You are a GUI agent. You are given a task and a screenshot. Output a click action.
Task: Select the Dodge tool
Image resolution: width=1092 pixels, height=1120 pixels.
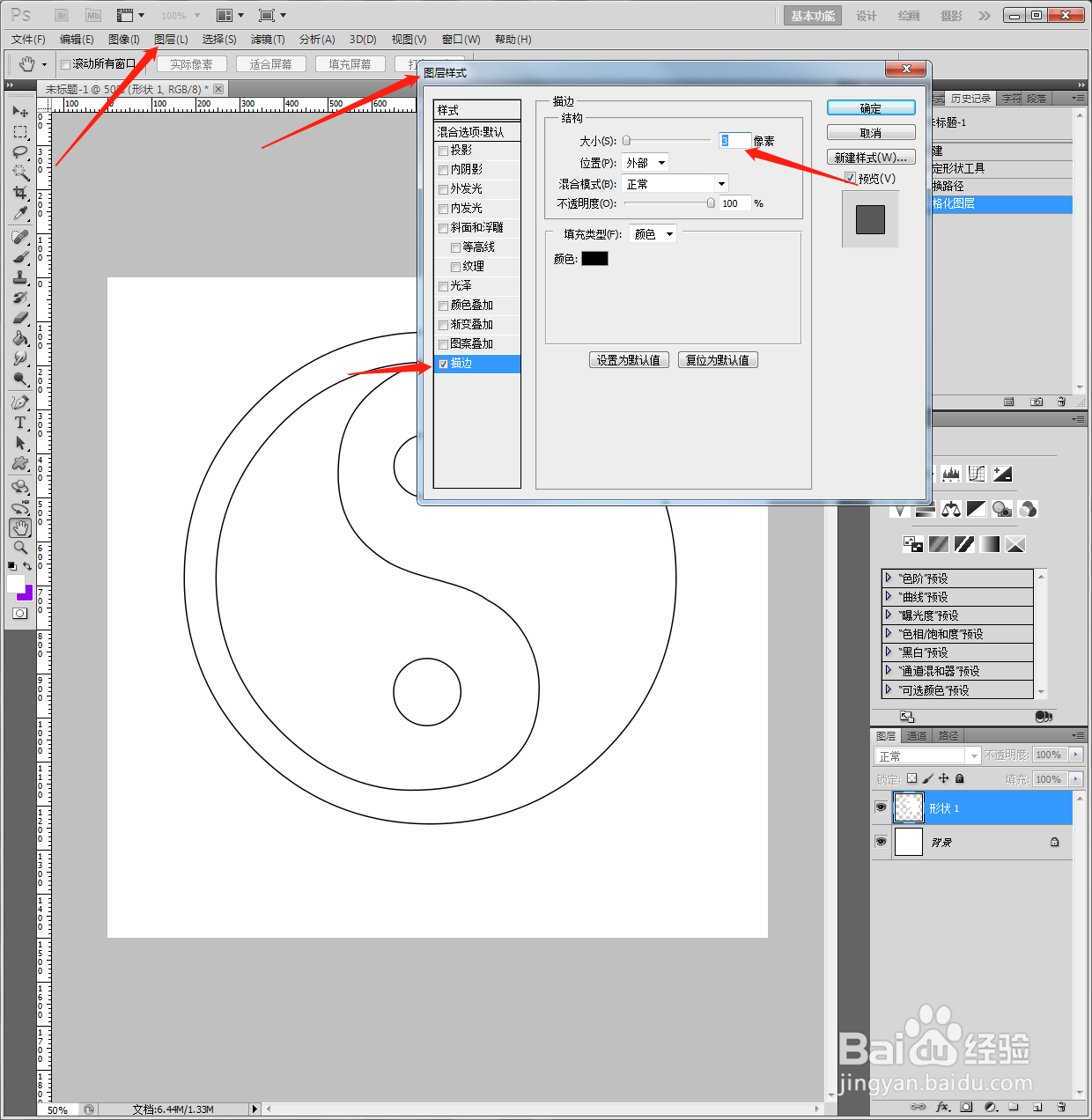[20, 379]
